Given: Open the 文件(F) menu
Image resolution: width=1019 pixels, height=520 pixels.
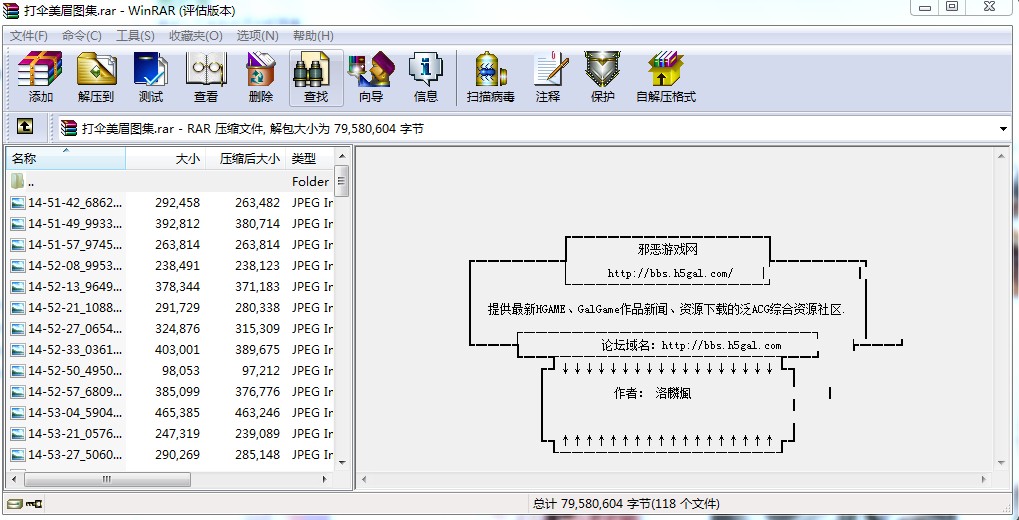Looking at the screenshot, I should 29,35.
